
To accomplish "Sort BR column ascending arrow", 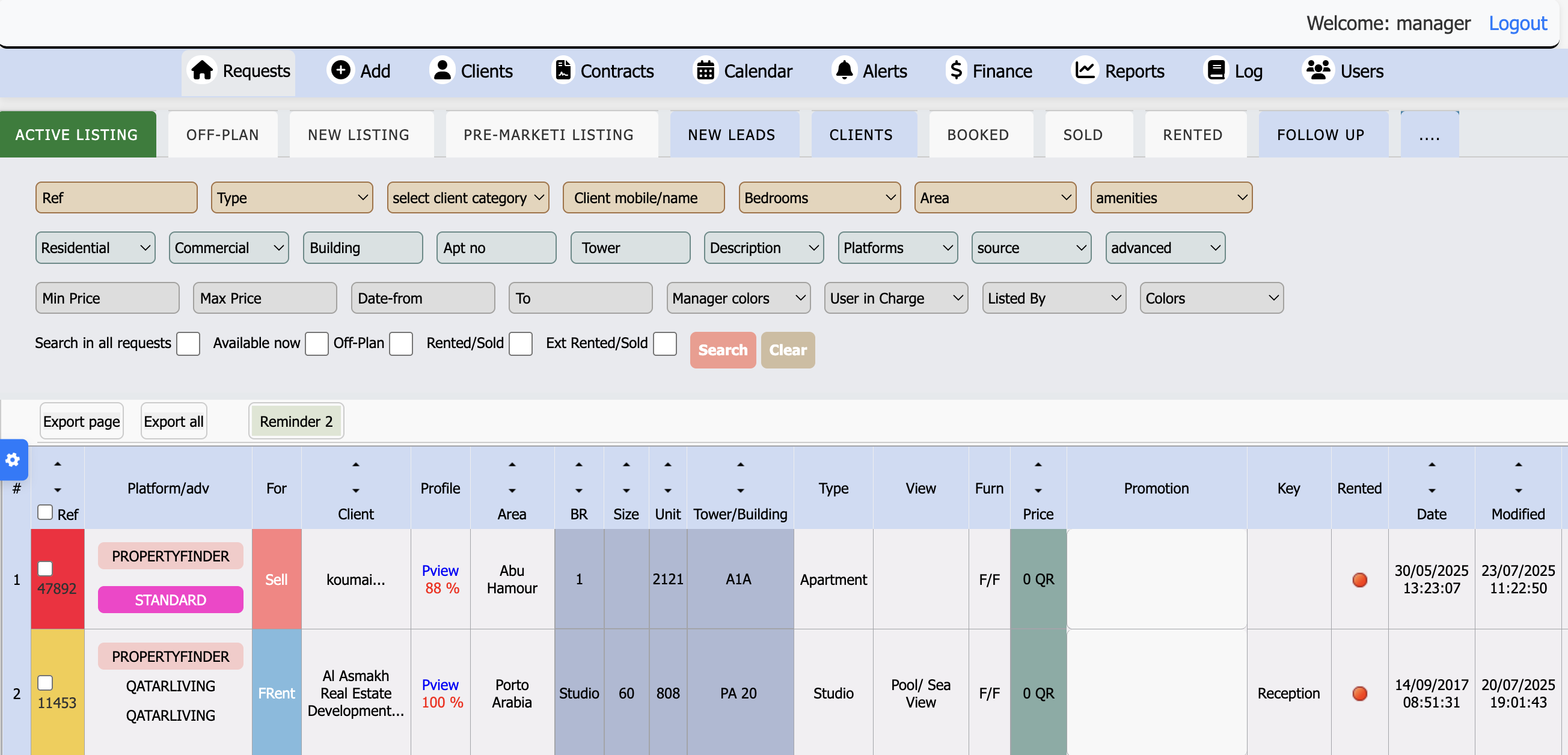I will 579,464.
